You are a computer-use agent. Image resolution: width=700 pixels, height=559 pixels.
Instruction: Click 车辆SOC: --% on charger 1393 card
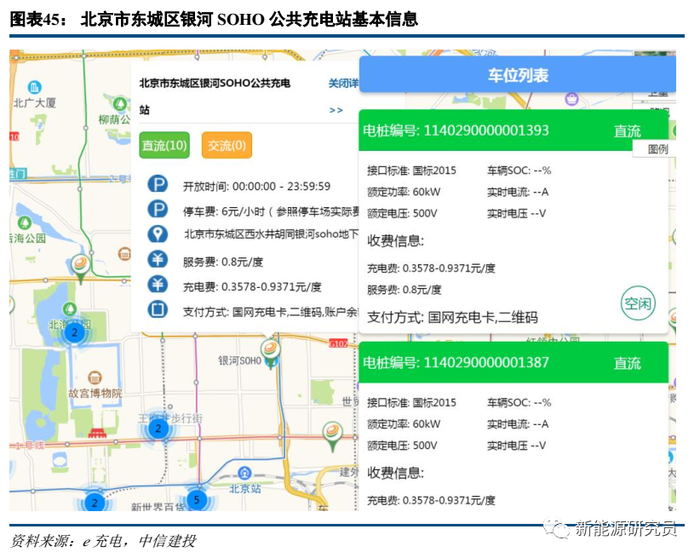click(x=519, y=171)
